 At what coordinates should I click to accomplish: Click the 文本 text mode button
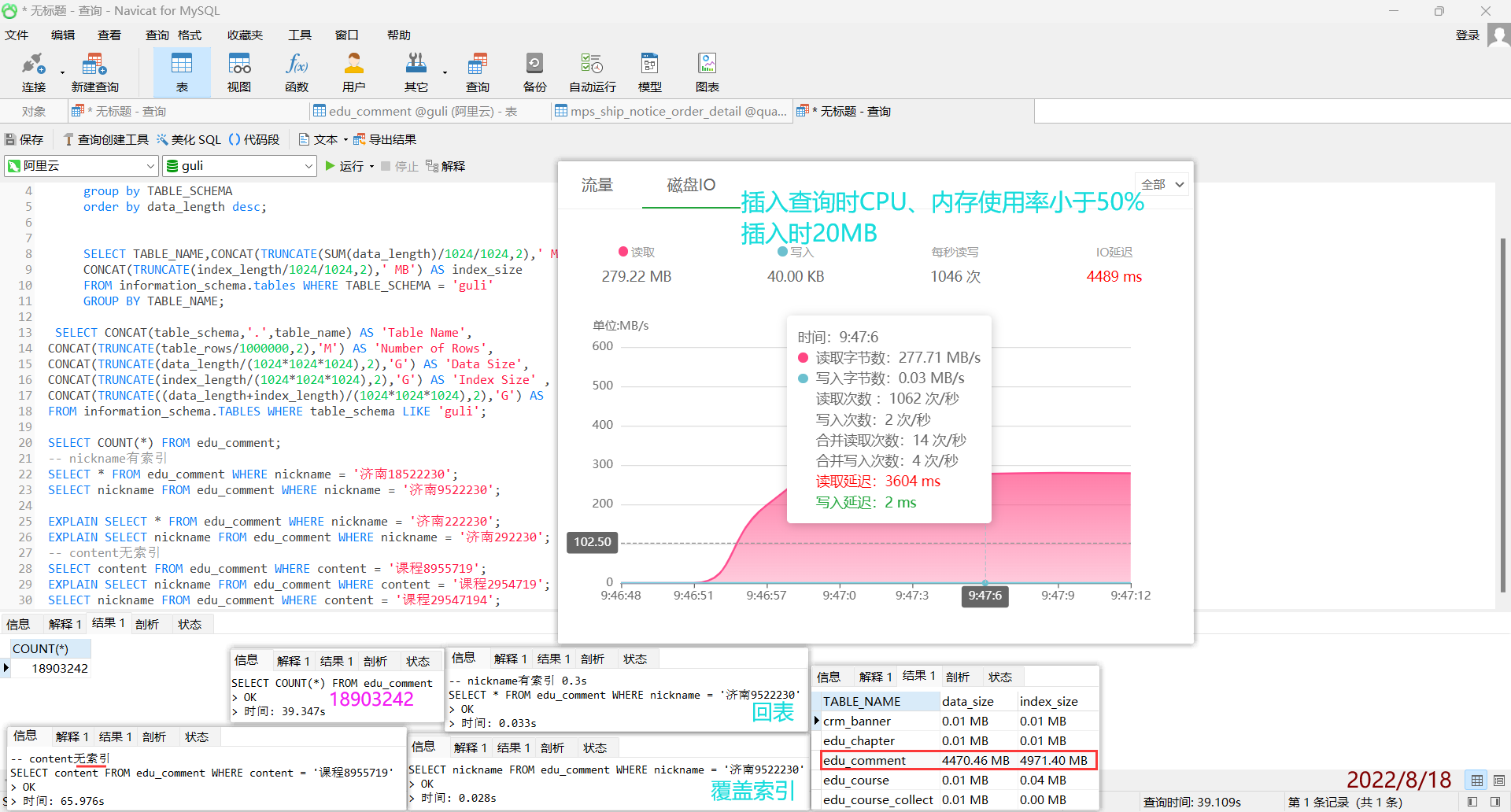[318, 139]
